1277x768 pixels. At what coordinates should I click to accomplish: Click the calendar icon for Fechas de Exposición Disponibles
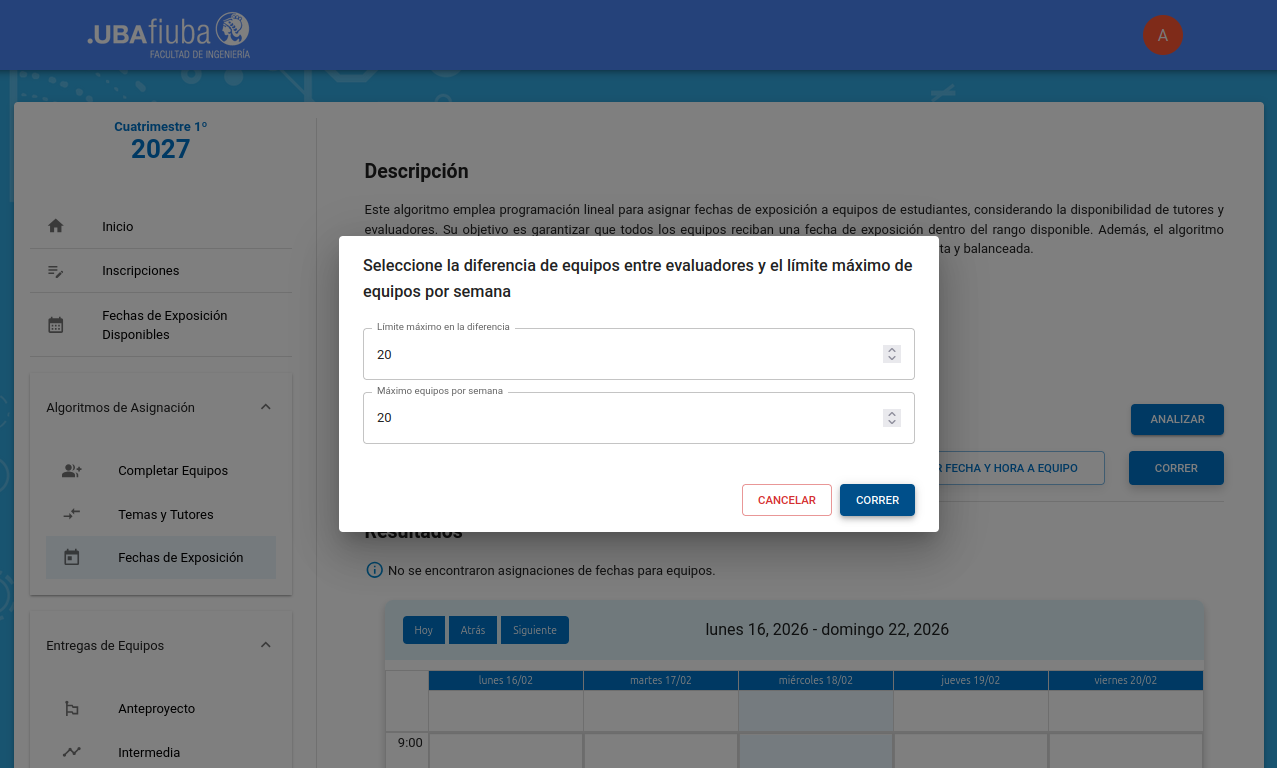(56, 325)
